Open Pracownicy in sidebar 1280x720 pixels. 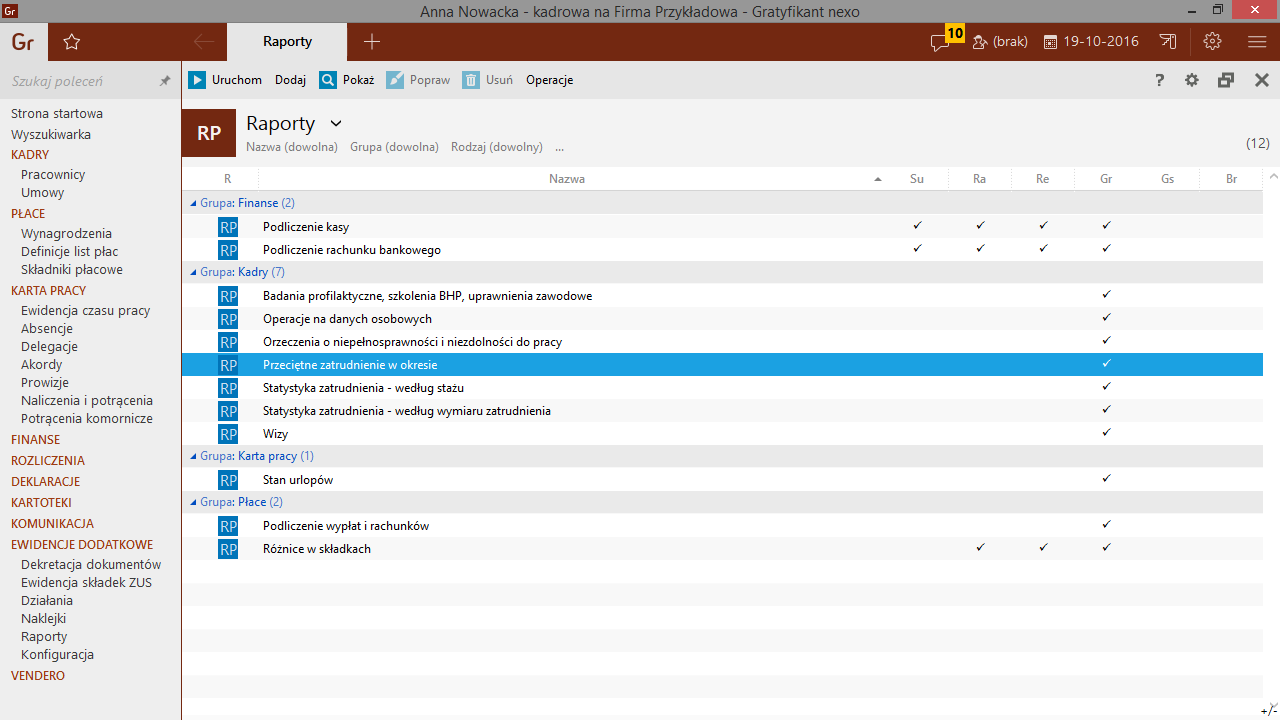(x=53, y=175)
